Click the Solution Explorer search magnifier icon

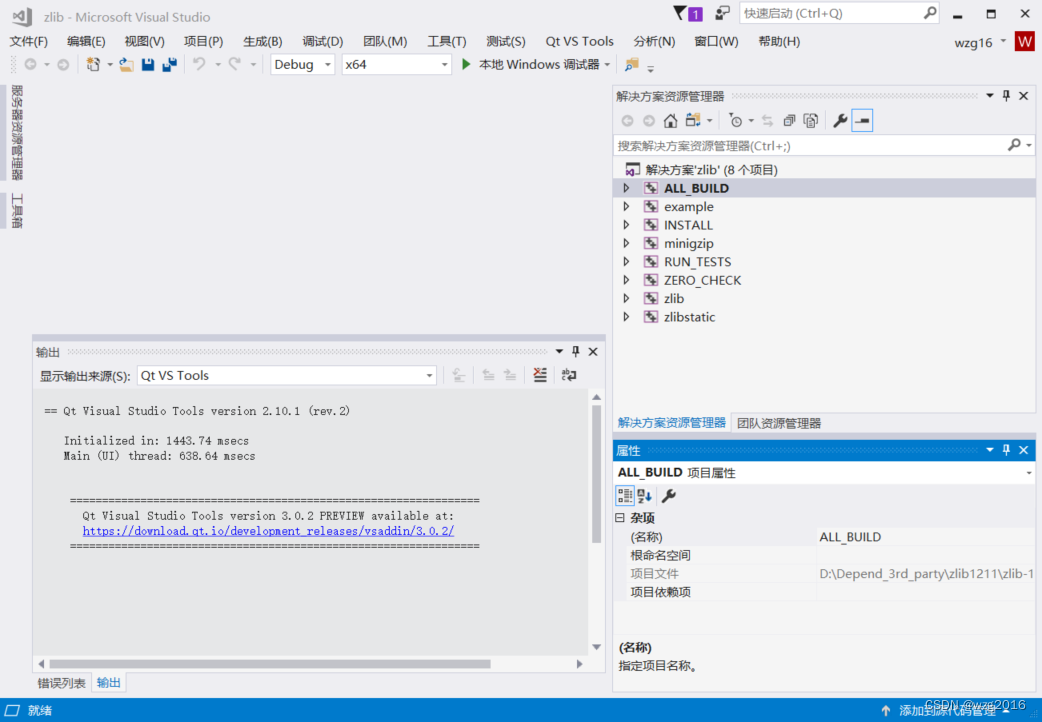[1014, 145]
